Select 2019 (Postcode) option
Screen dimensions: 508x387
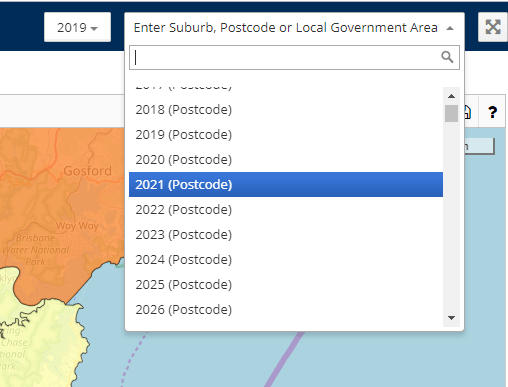[286, 135]
